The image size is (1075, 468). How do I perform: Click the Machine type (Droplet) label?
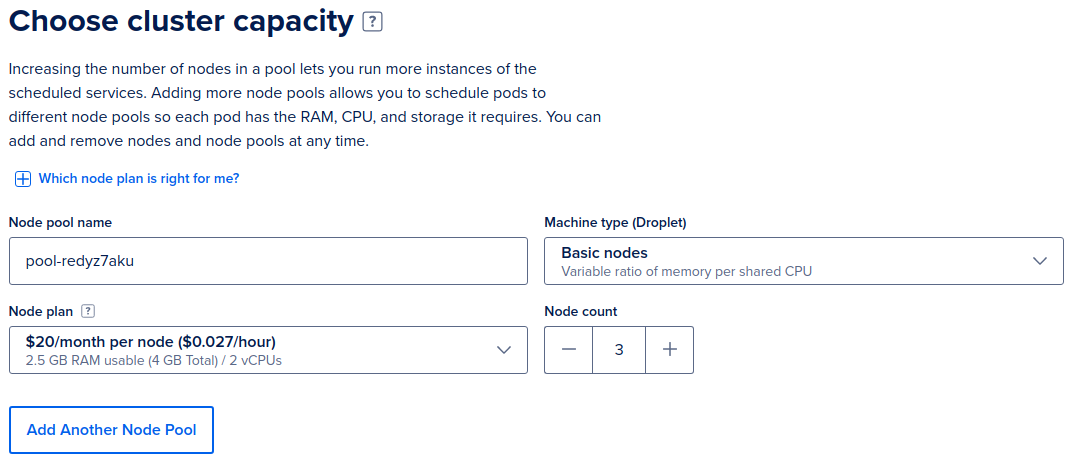pos(615,222)
